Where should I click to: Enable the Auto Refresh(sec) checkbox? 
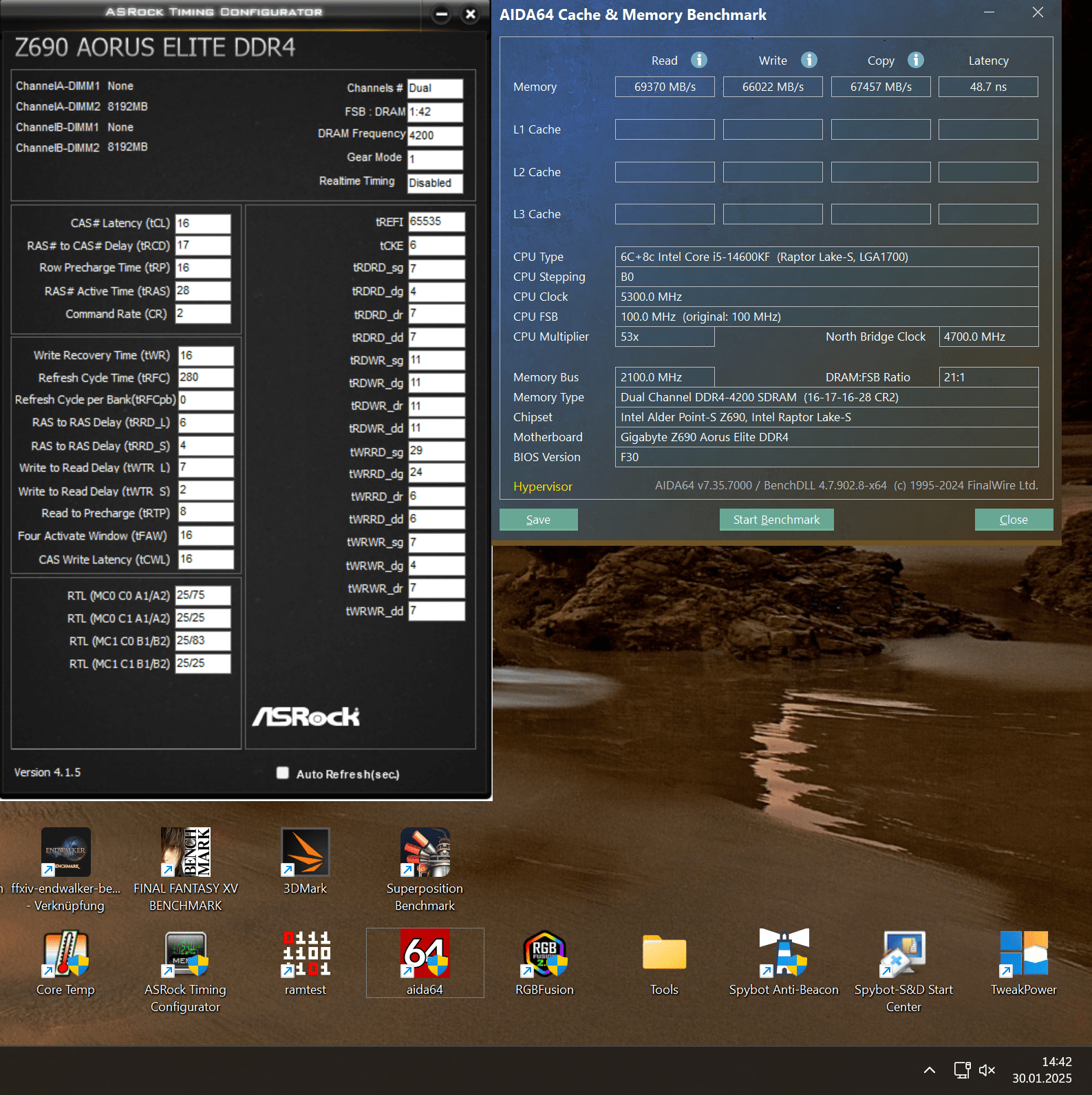click(283, 773)
